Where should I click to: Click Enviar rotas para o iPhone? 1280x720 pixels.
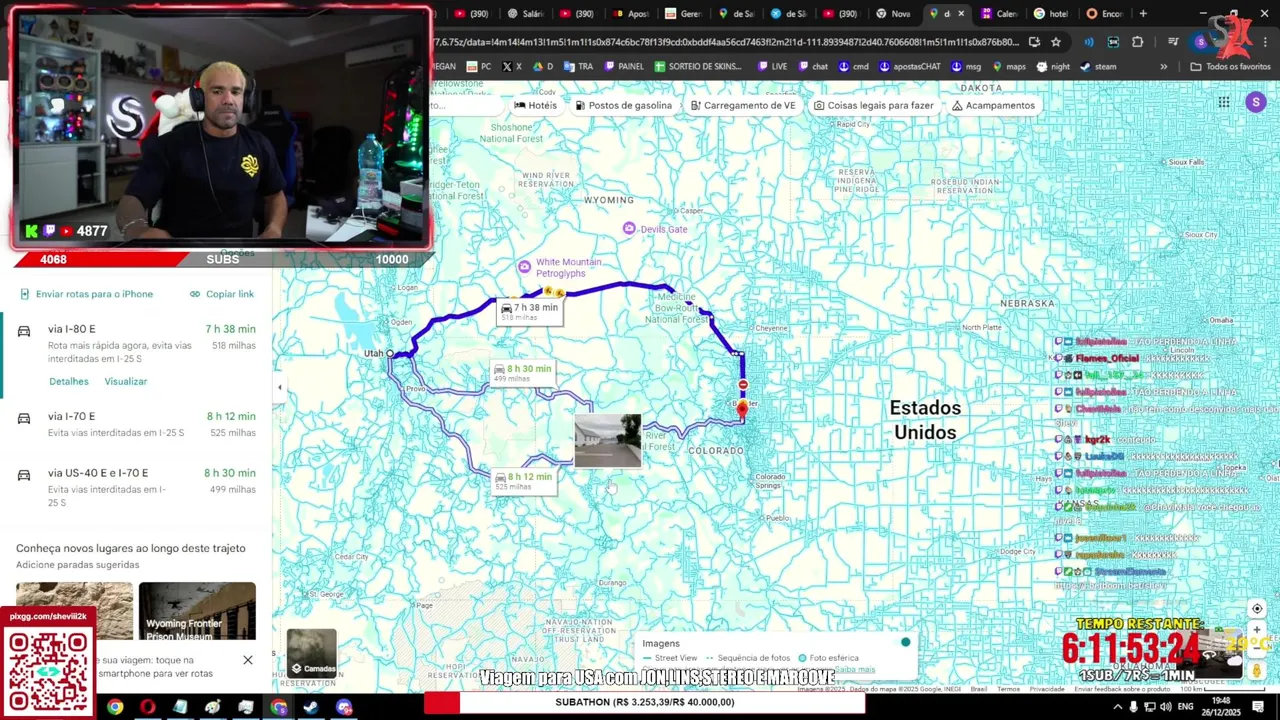point(86,294)
